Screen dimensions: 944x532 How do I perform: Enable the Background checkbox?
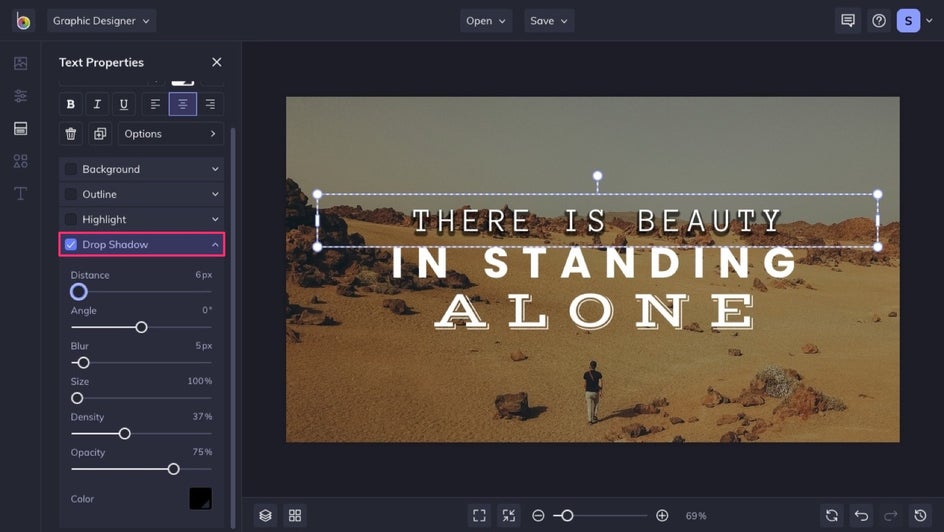point(70,169)
